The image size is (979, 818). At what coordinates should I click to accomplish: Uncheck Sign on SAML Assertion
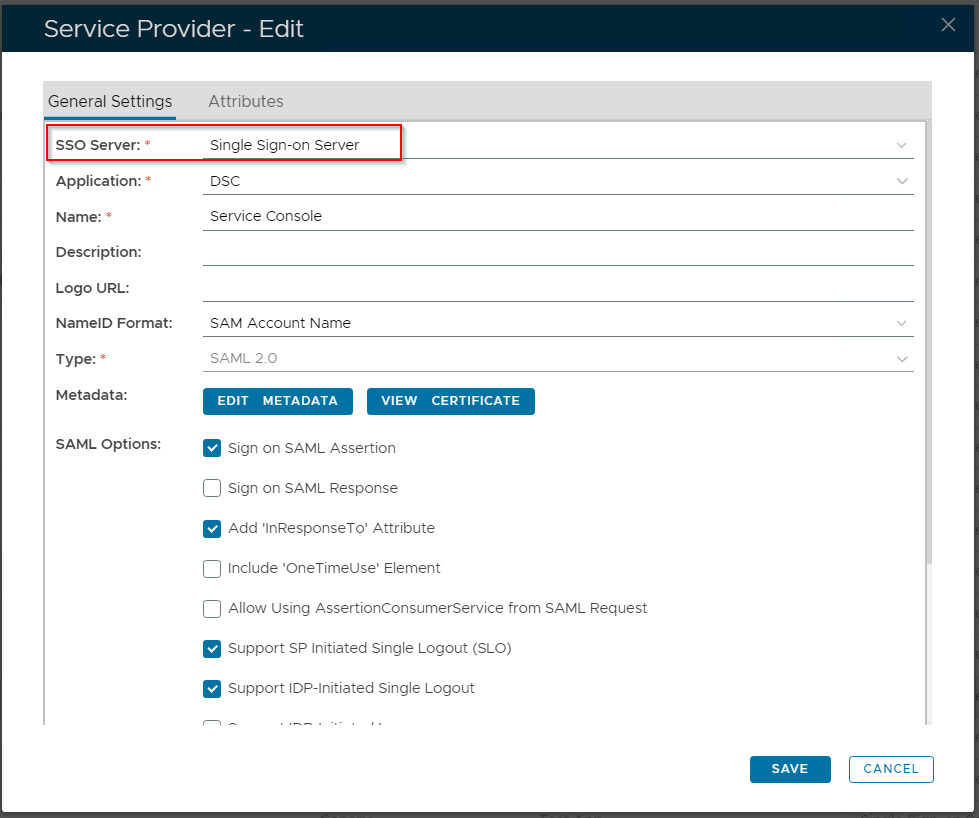(x=212, y=448)
